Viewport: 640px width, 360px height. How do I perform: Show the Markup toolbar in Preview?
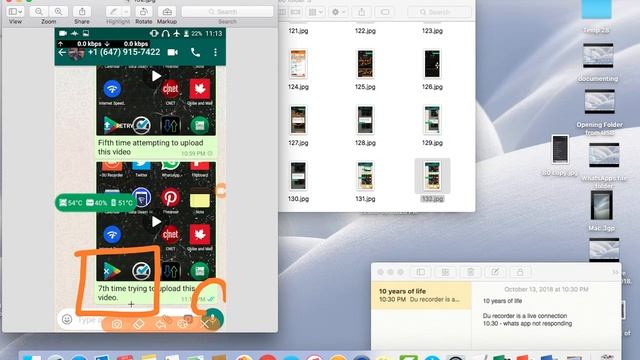click(x=167, y=12)
